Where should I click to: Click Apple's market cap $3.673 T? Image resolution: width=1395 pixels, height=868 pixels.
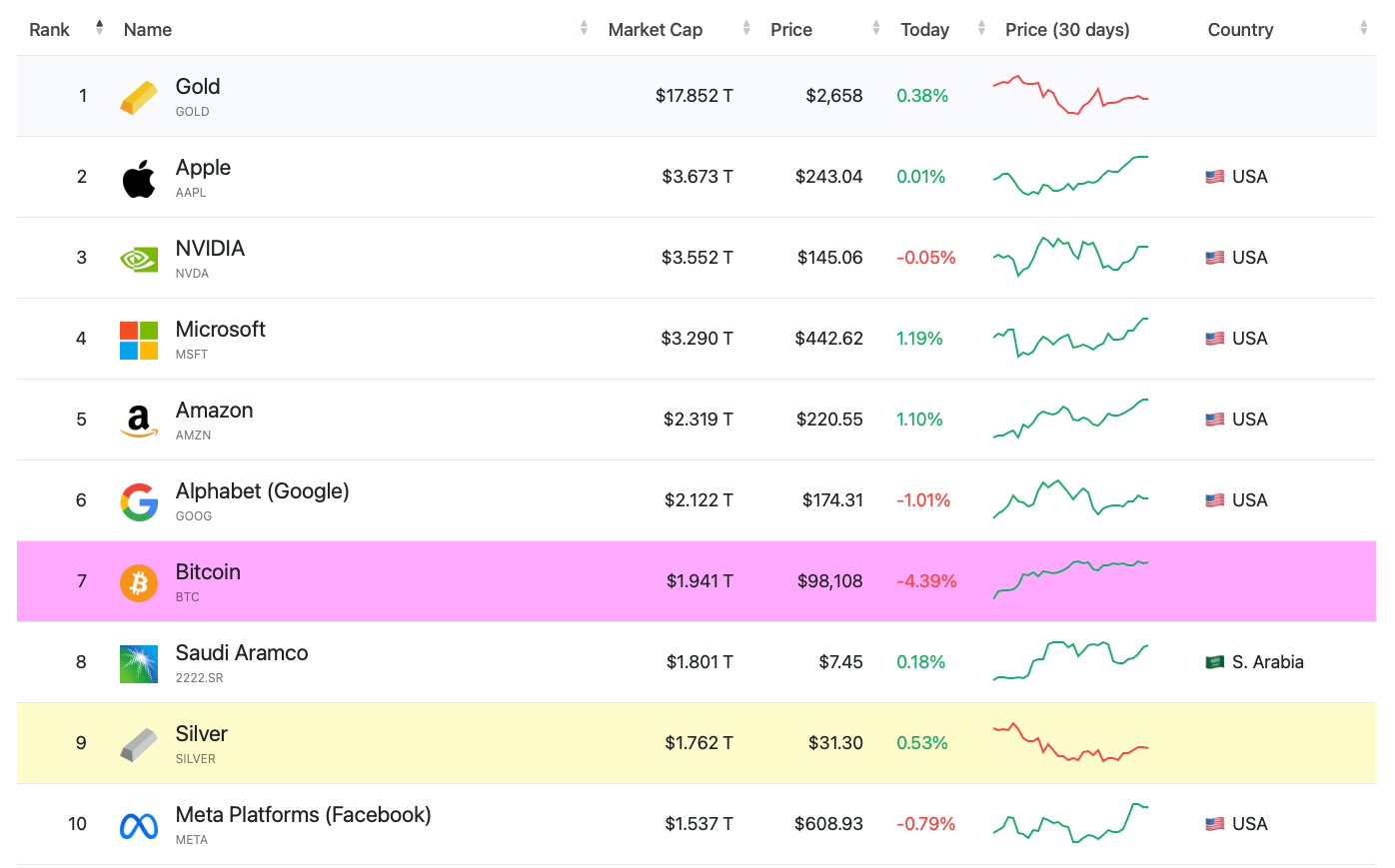pyautogui.click(x=697, y=177)
